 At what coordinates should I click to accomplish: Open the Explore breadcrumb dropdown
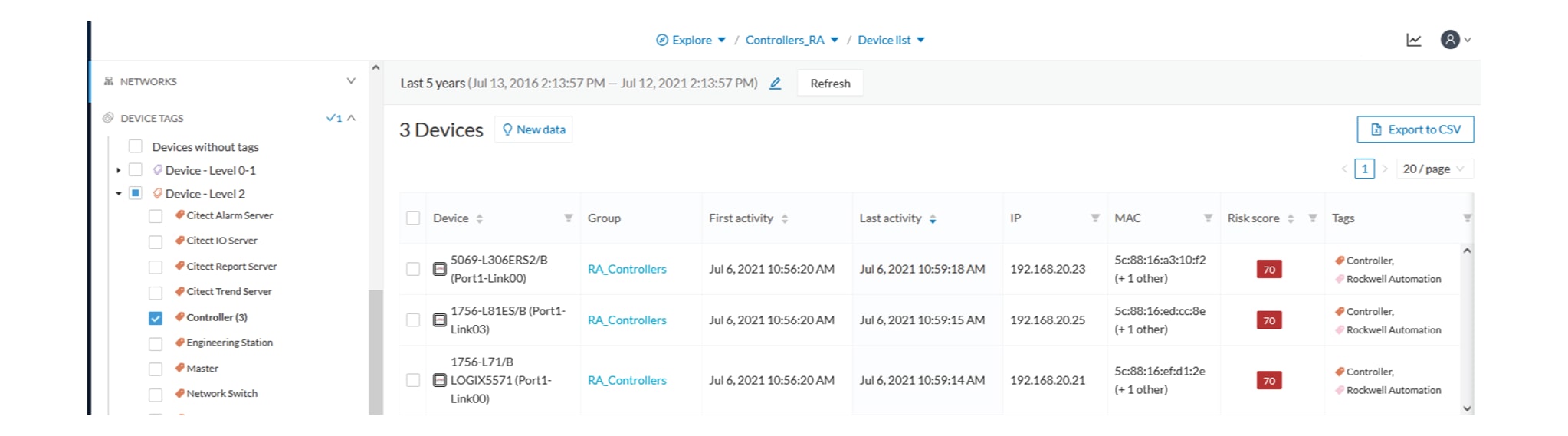click(x=721, y=40)
